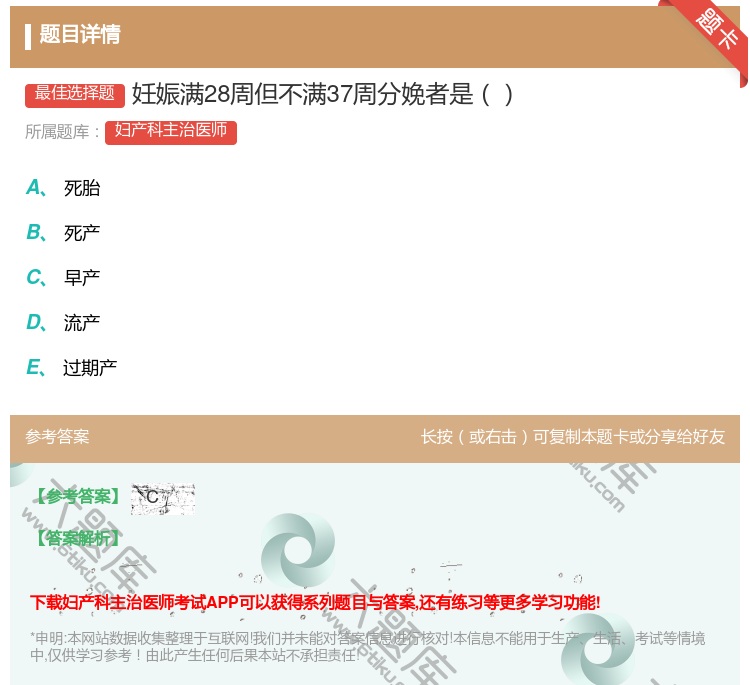Pick answer option D 流产
The height and width of the screenshot is (685, 750).
pos(63,323)
